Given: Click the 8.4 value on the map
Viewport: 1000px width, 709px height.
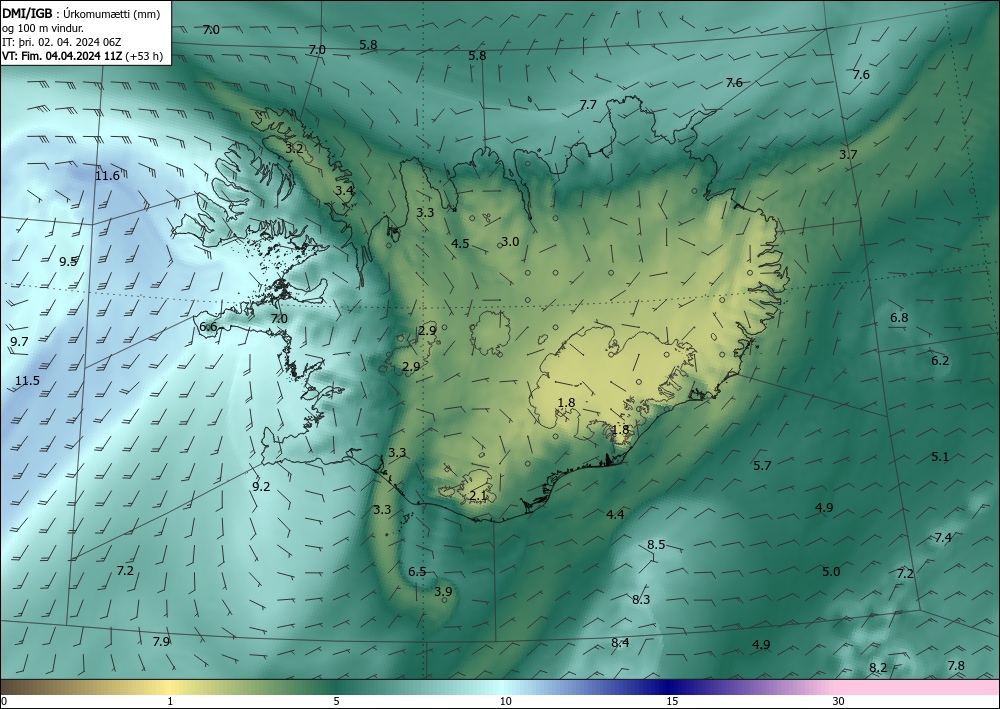Looking at the screenshot, I should [x=621, y=643].
